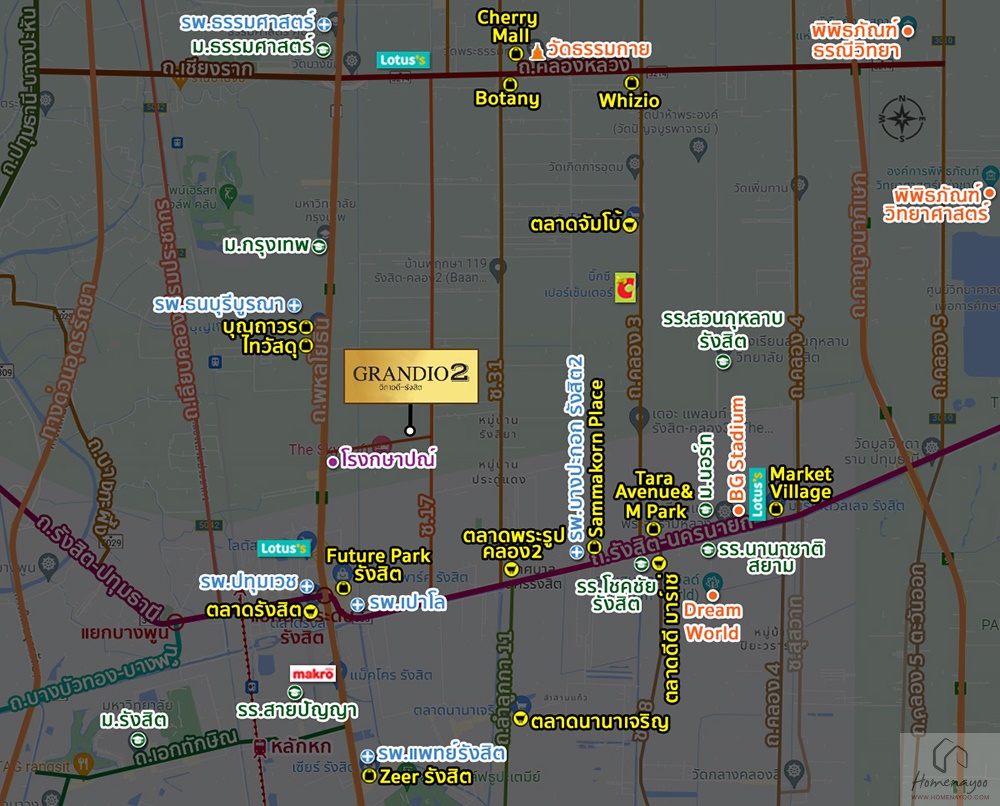Click the วัดธรรมกาย temple icon
The width and height of the screenshot is (1000, 806).
(537, 51)
